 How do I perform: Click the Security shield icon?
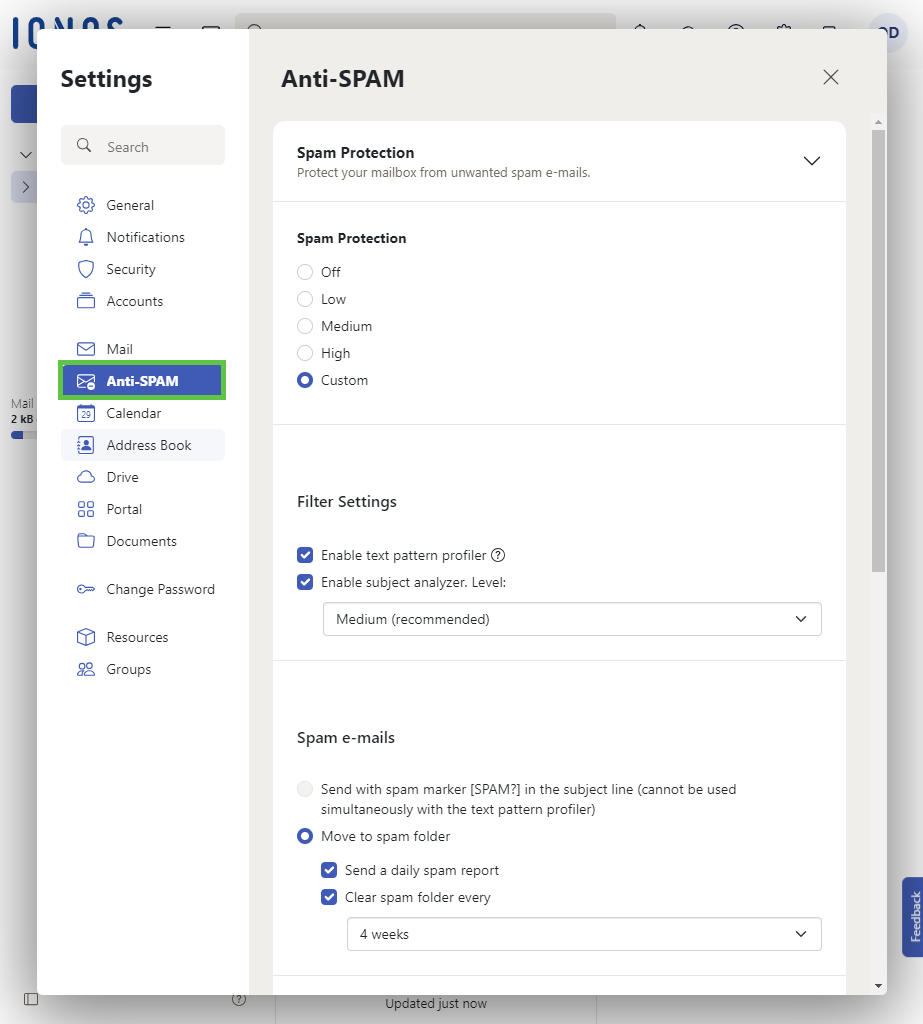pyautogui.click(x=86, y=269)
